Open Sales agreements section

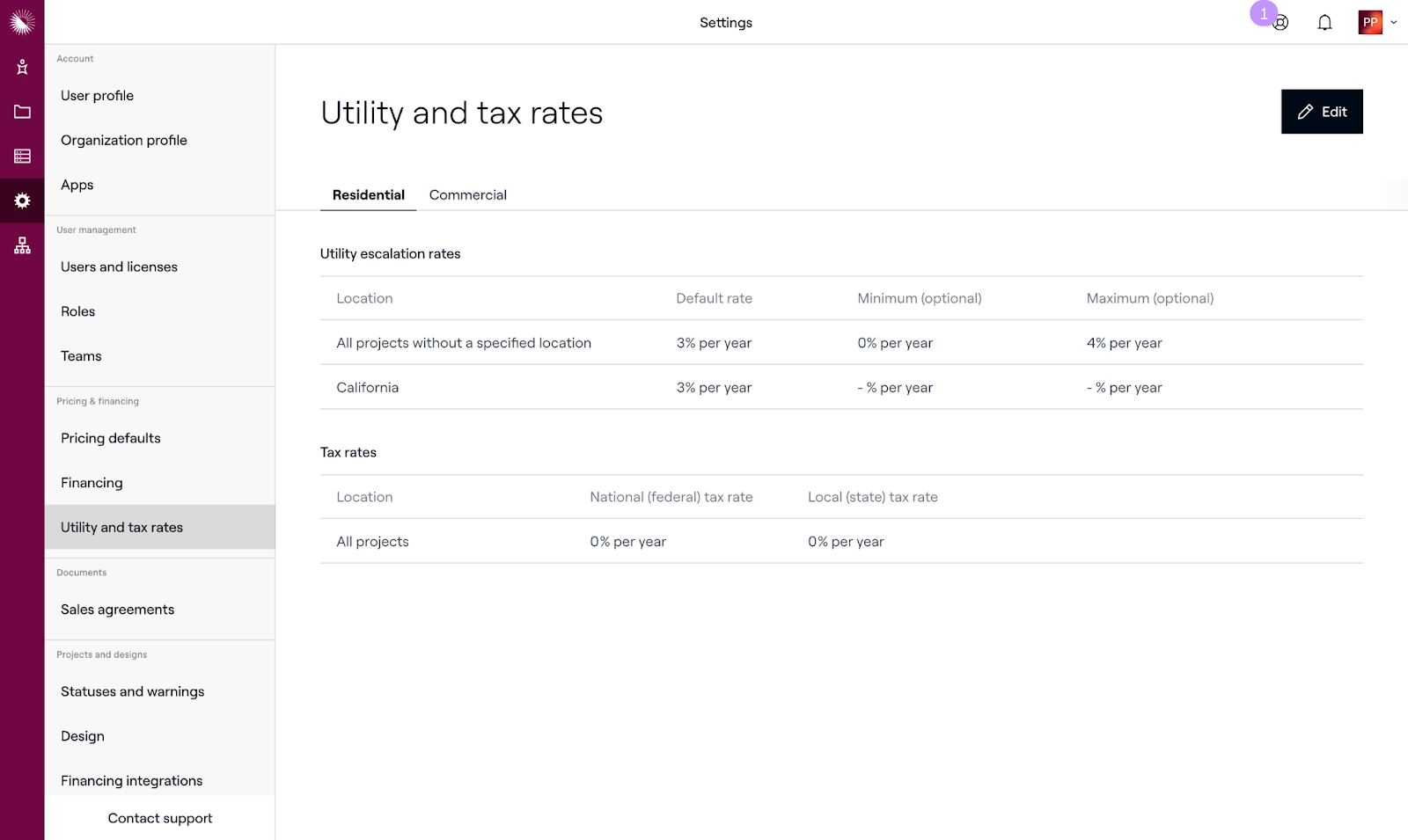[x=117, y=610]
